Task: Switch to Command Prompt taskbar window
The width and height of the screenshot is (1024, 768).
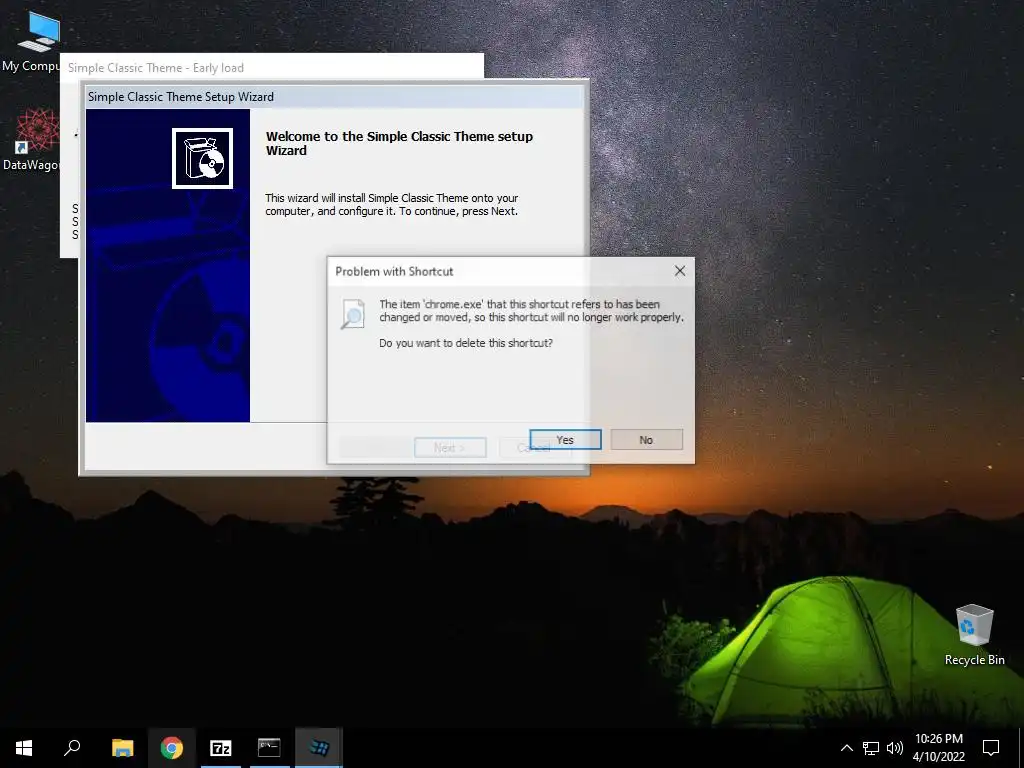Action: [x=269, y=748]
